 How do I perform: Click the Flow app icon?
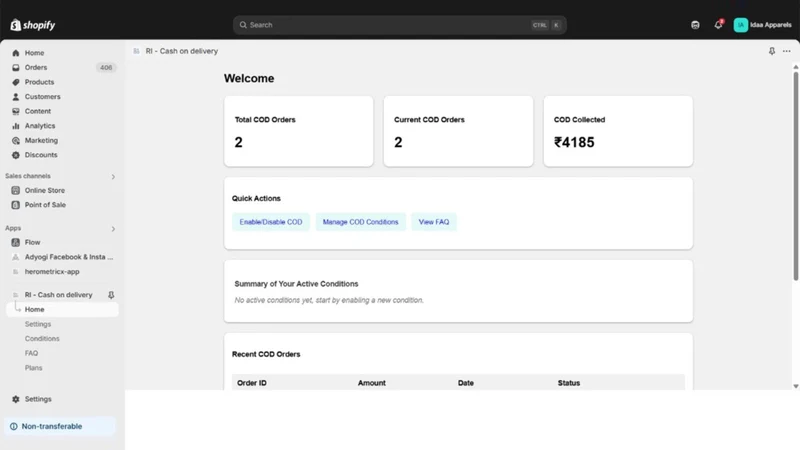[16, 242]
